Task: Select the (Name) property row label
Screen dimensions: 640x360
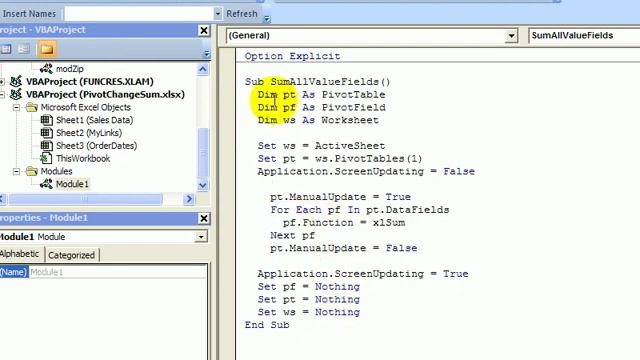Action: point(13,272)
